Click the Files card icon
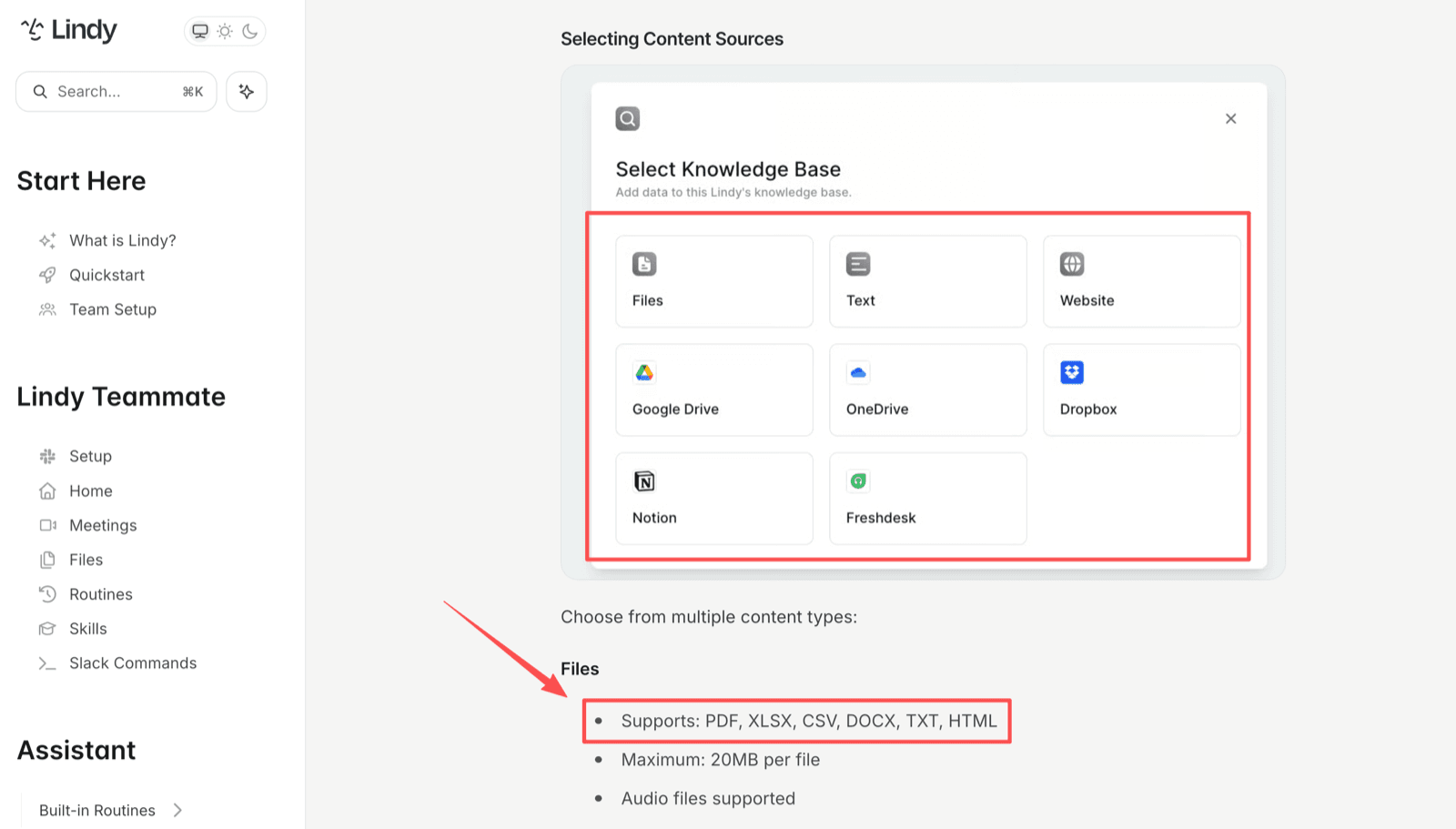1456x829 pixels. 644,264
